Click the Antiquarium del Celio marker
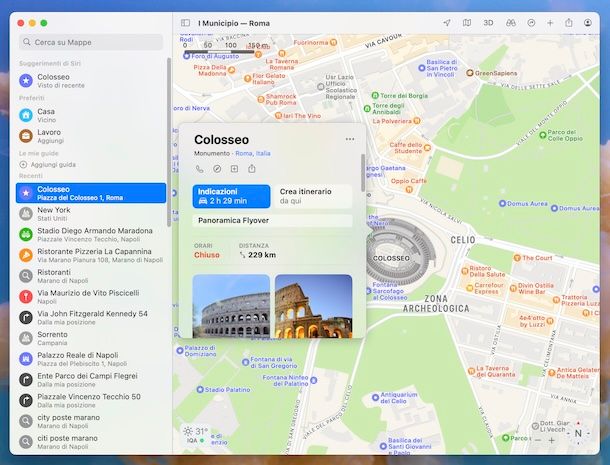 tap(375, 398)
